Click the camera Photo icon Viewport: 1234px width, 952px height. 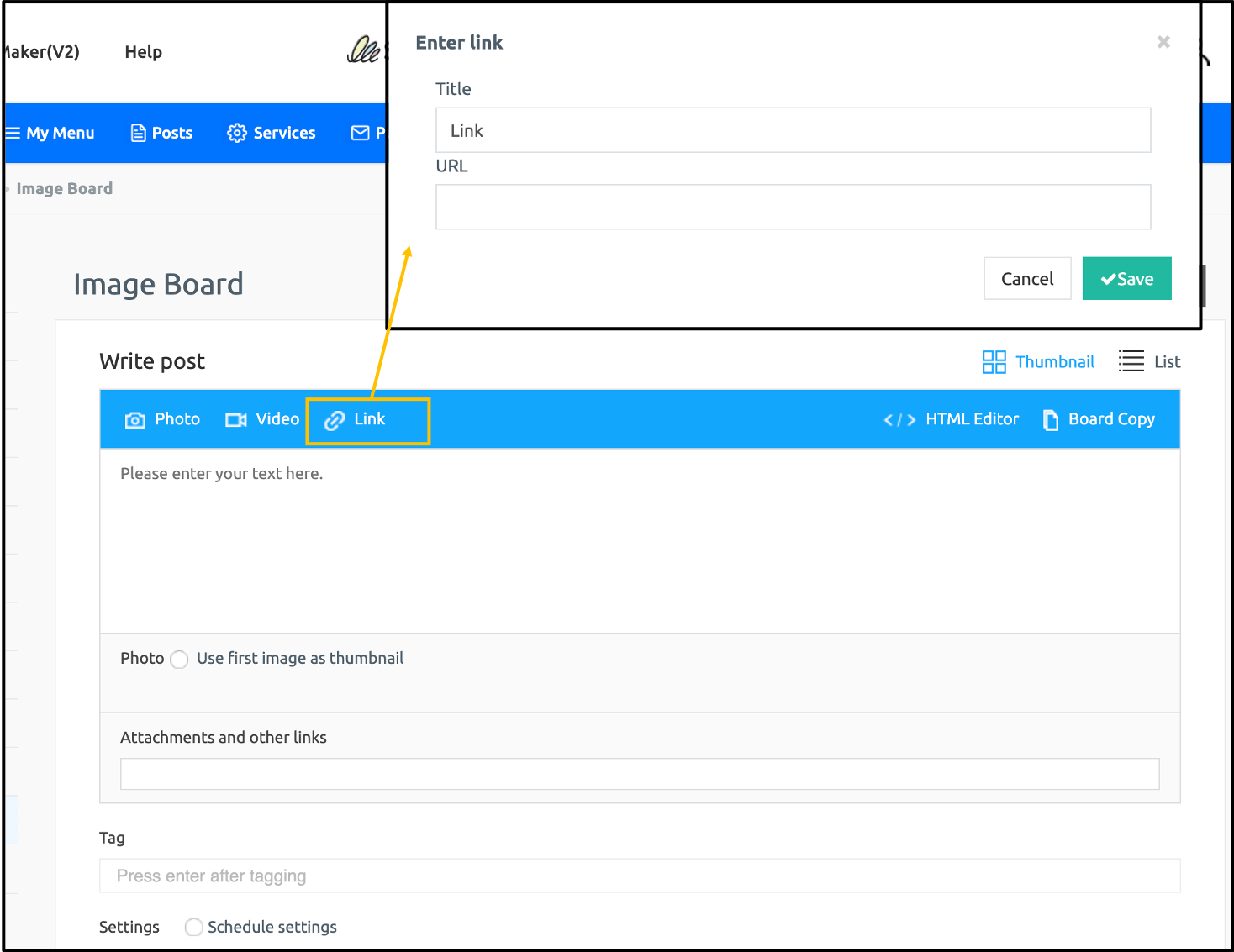click(134, 420)
